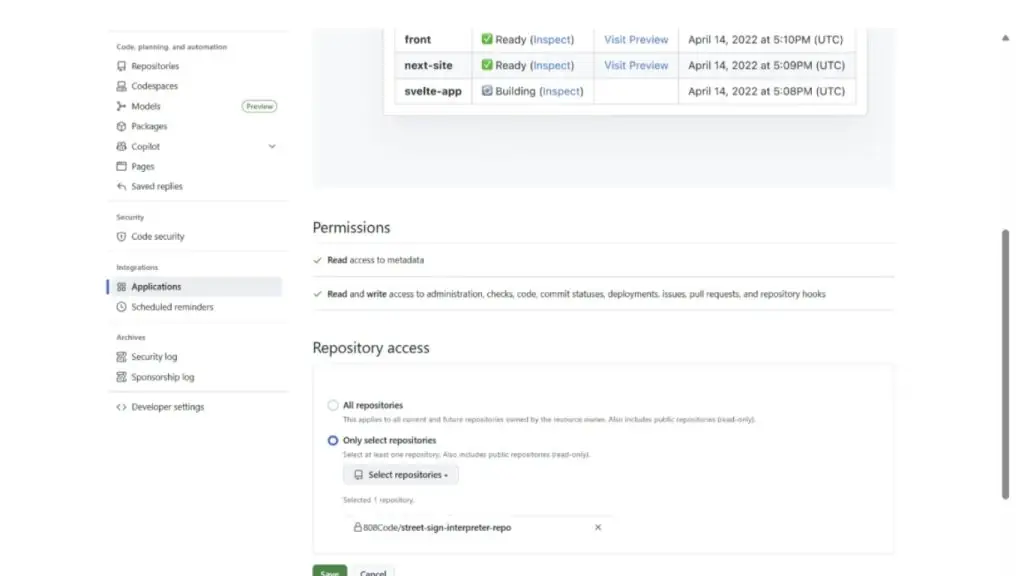
Task: Click Inspect link in svelte-app row
Action: coord(561,91)
